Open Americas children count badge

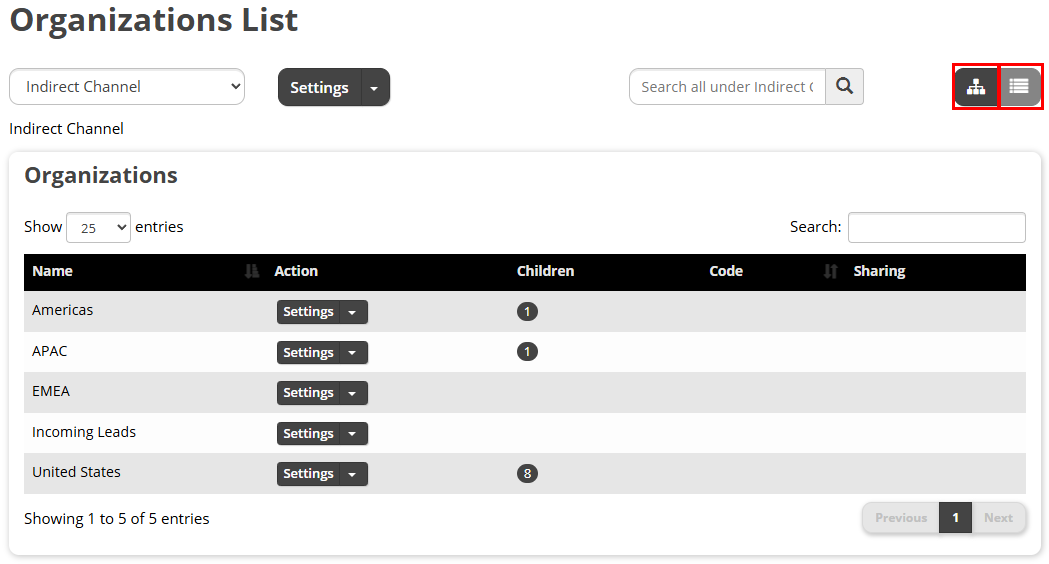click(527, 312)
